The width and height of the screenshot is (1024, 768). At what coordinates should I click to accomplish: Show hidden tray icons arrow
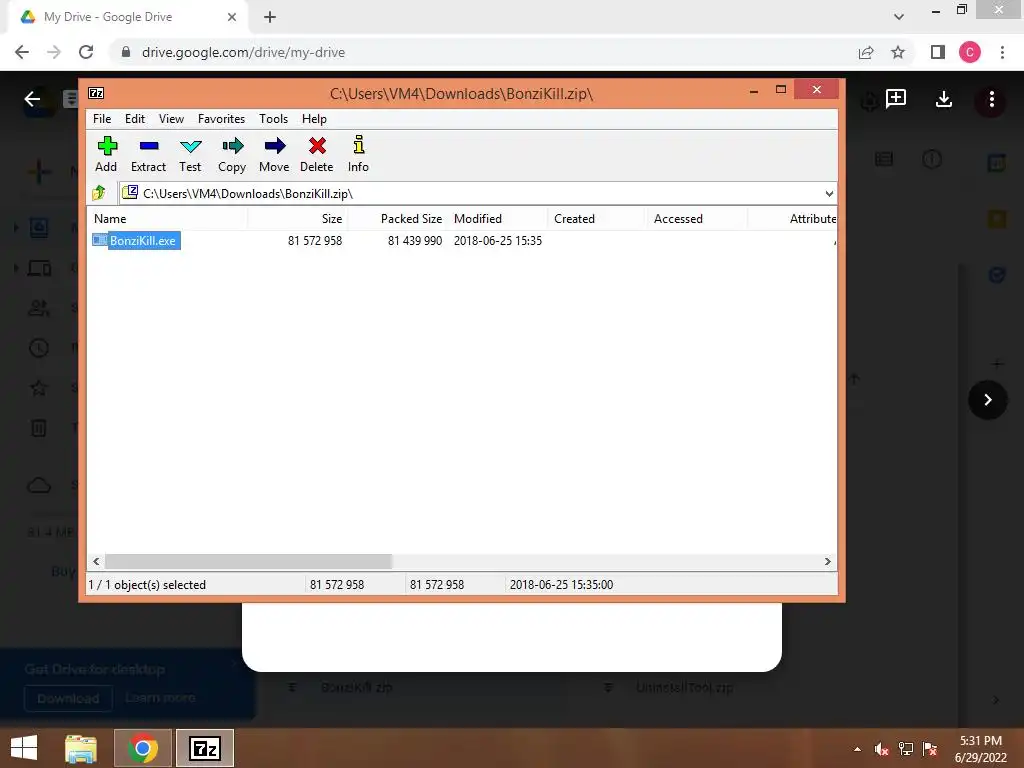click(x=857, y=749)
